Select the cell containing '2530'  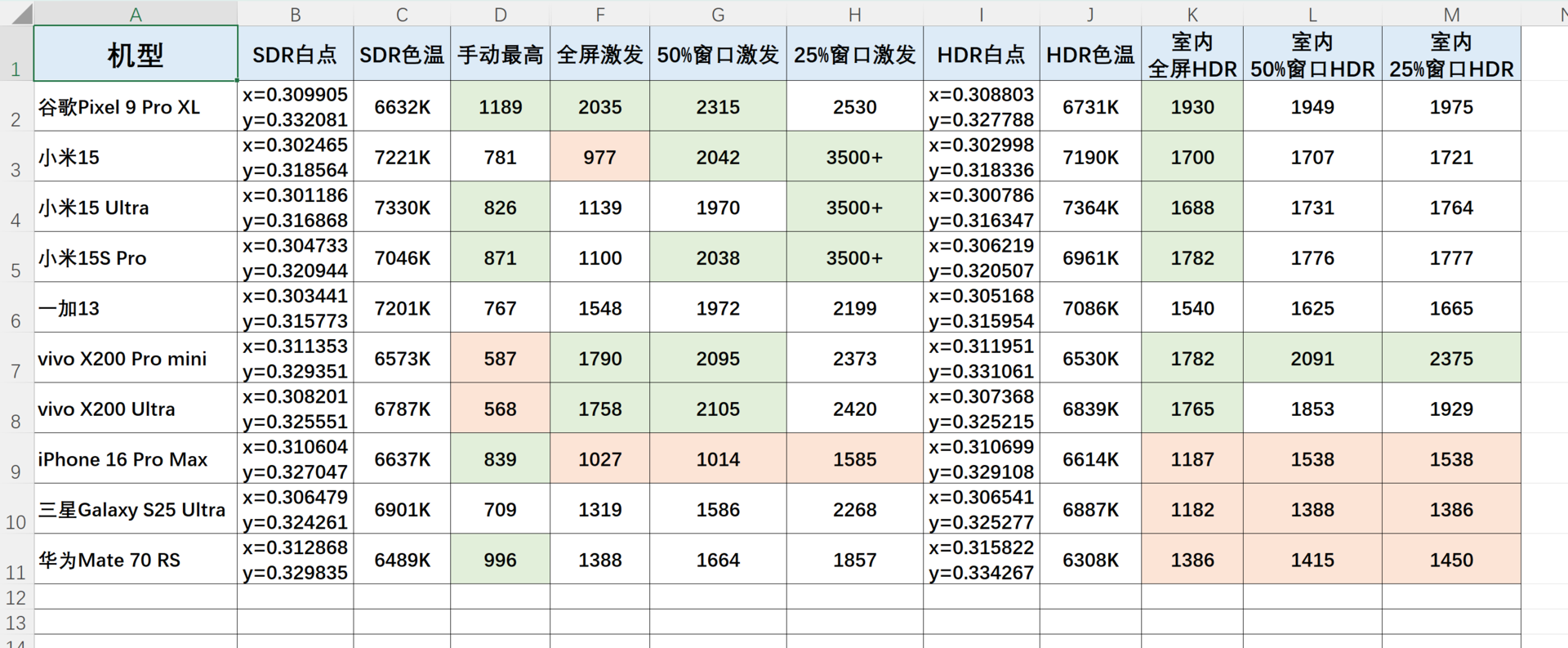coord(855,106)
